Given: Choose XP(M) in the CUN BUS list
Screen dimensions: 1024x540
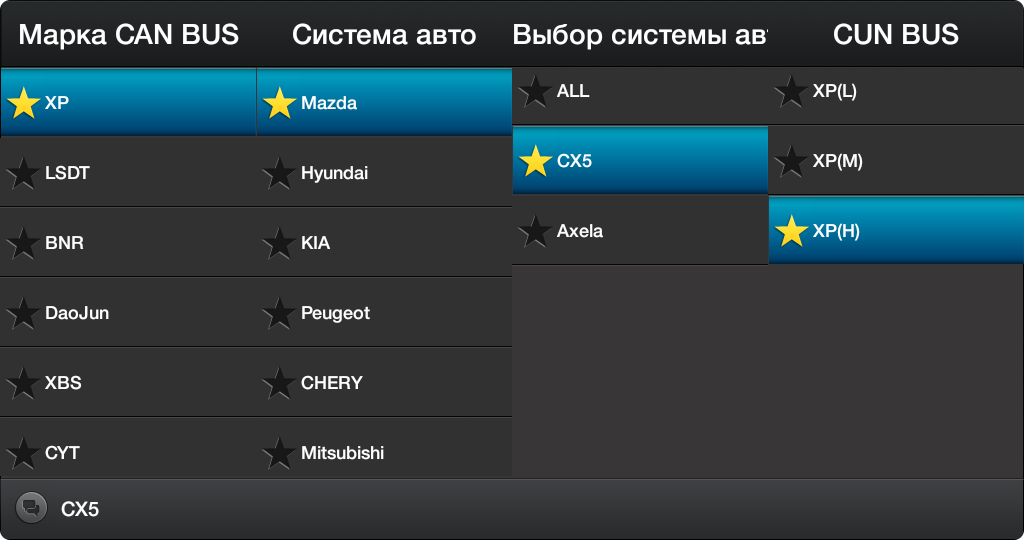Looking at the screenshot, I should [896, 161].
